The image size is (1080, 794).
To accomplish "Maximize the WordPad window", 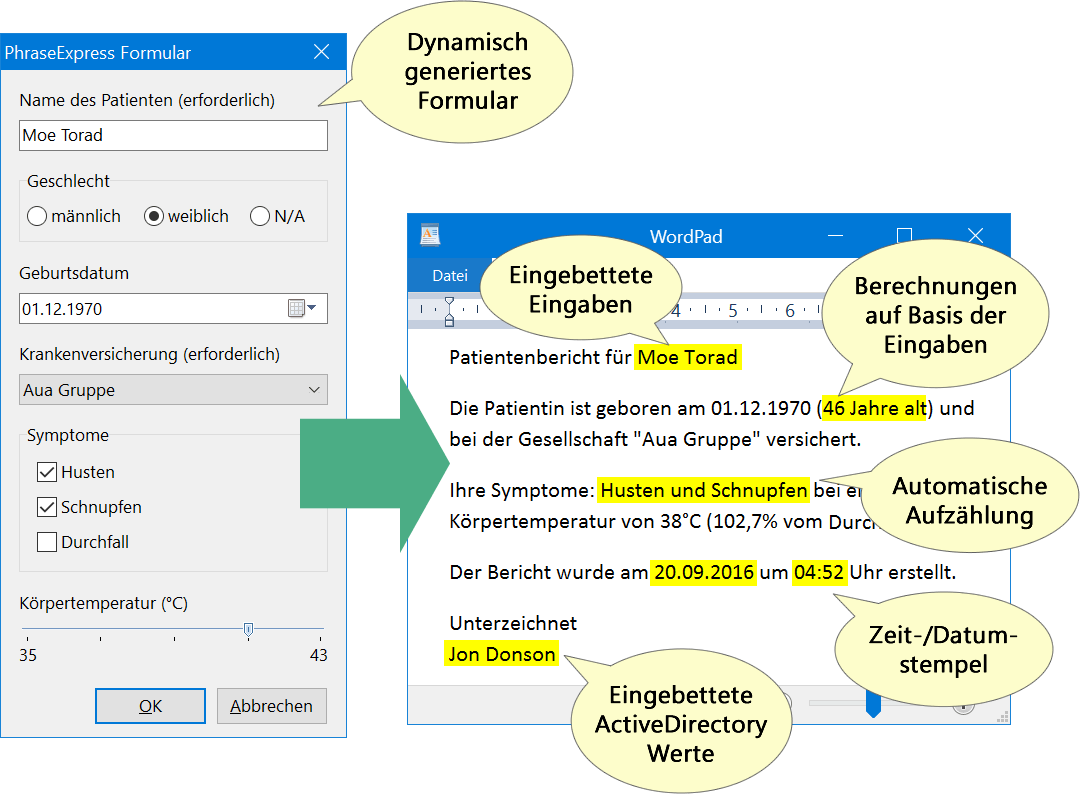I will tap(904, 236).
